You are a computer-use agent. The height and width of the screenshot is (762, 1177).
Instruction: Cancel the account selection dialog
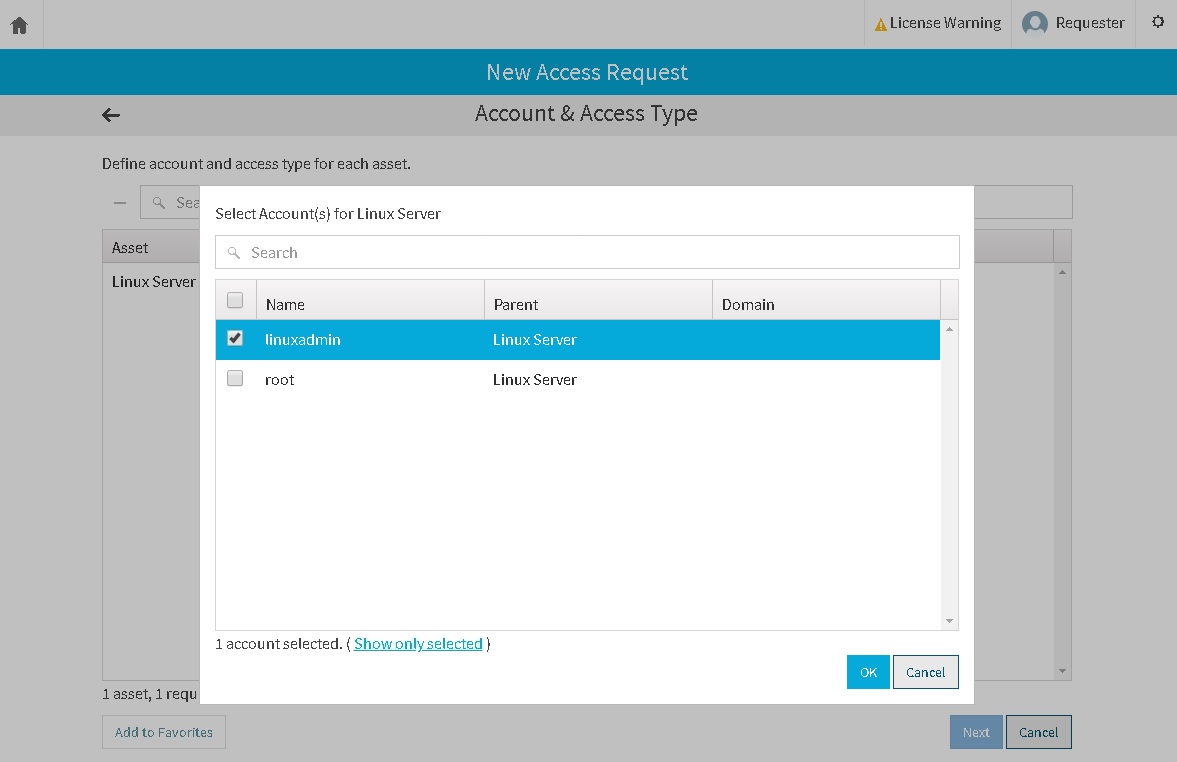[x=925, y=672]
